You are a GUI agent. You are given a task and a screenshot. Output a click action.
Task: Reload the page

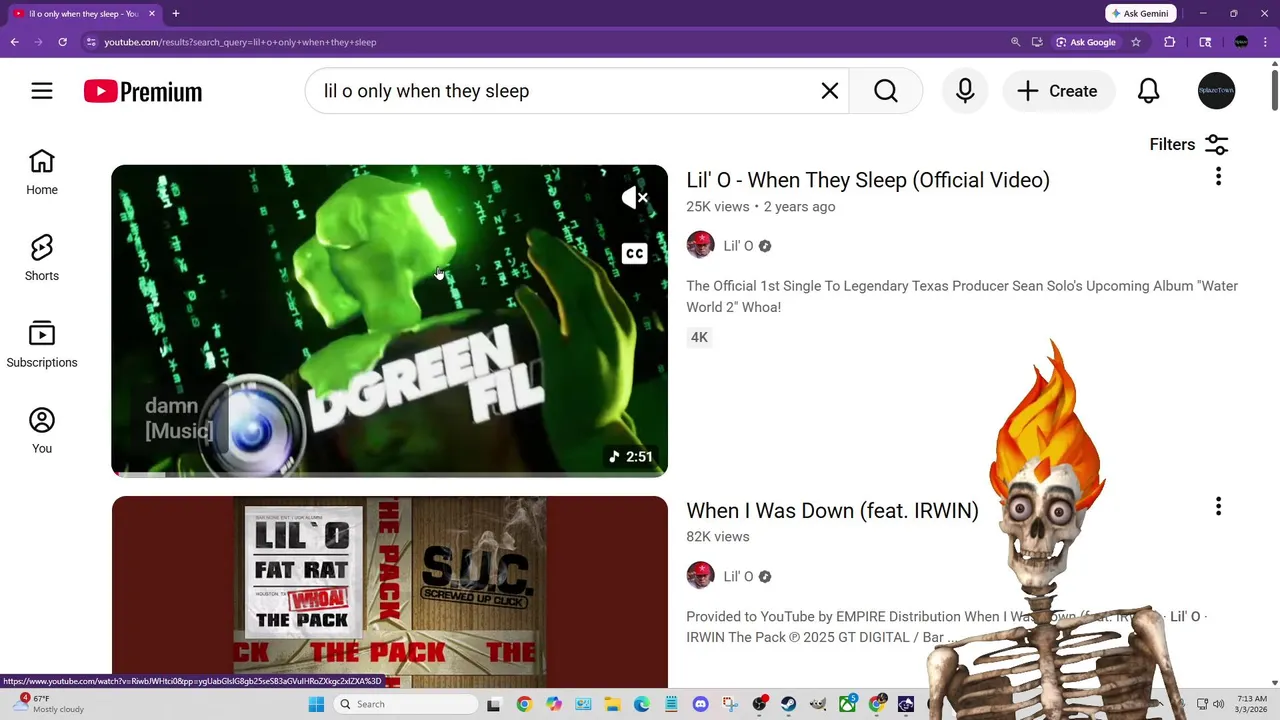pos(62,42)
